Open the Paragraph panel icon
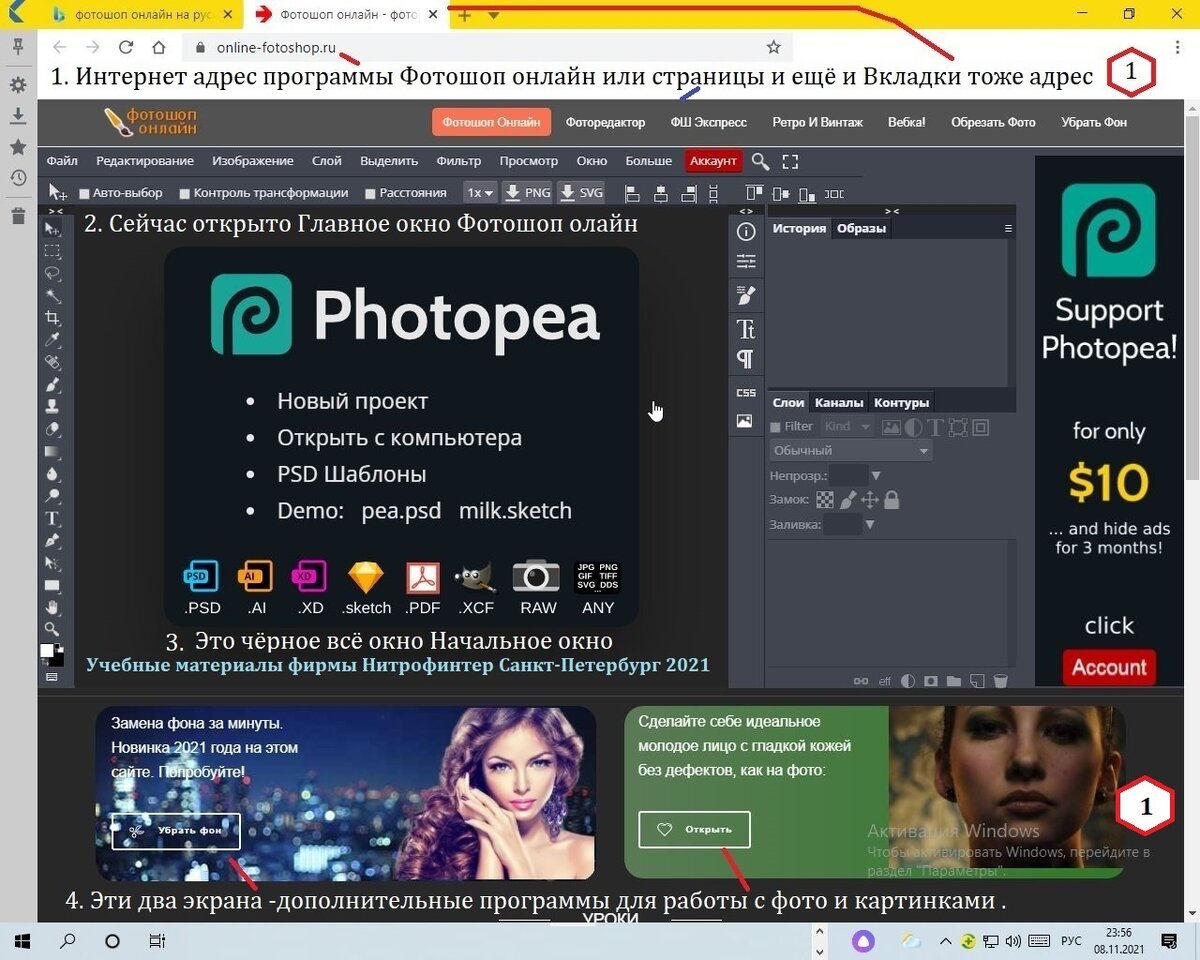Screen dimensions: 1200x960 746,359
